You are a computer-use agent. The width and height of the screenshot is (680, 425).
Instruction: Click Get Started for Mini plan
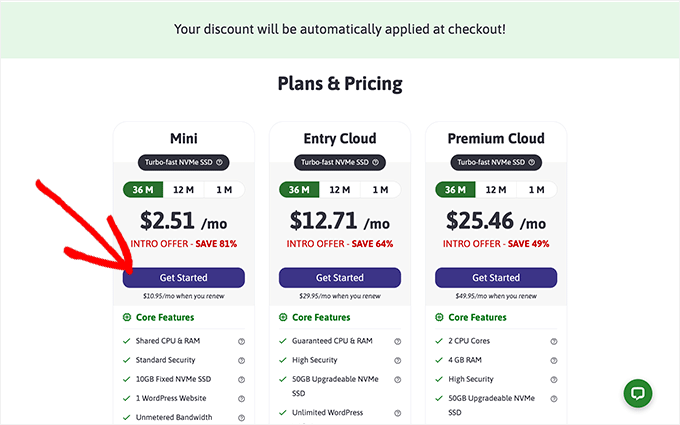point(183,277)
